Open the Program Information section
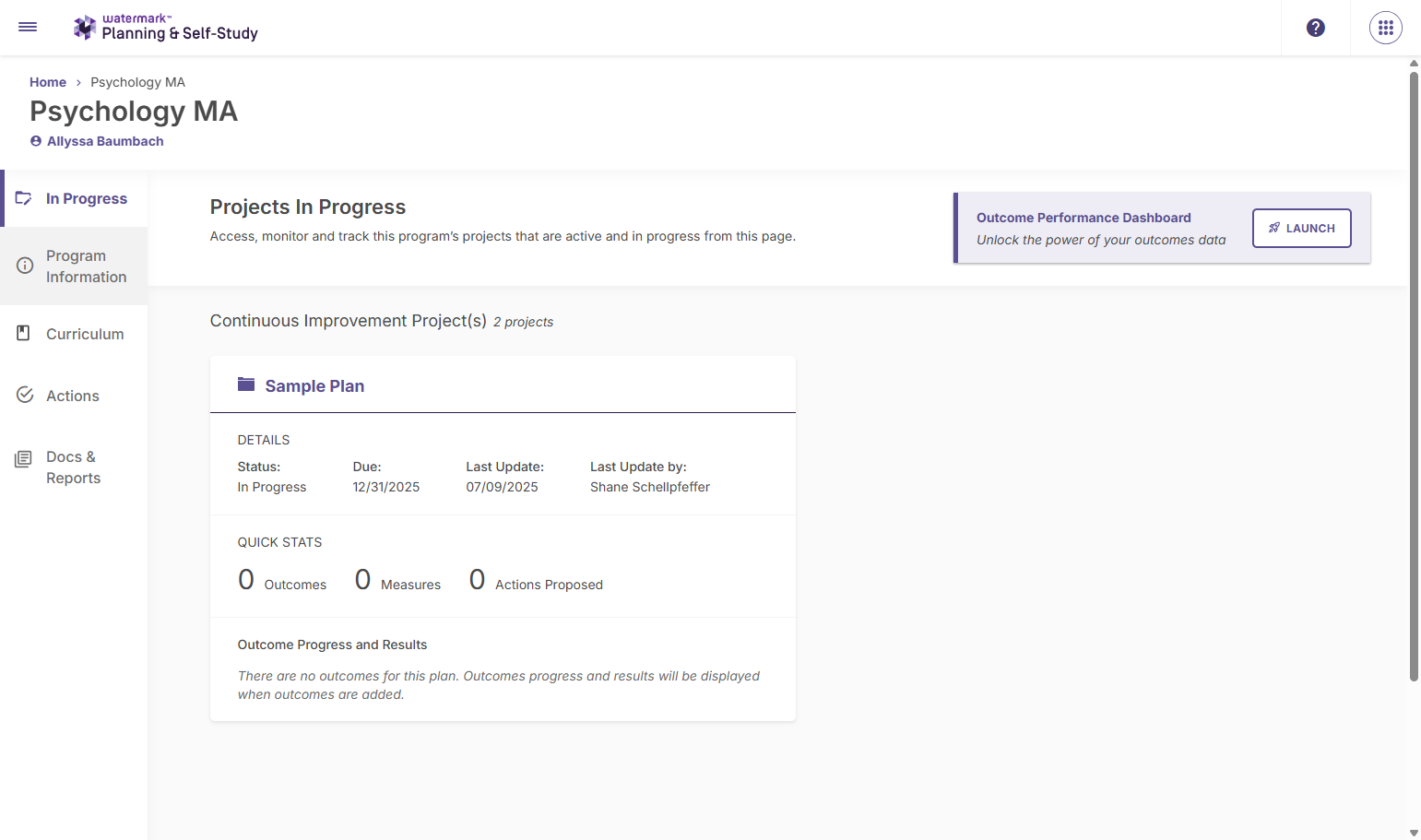The width and height of the screenshot is (1421, 840). [x=75, y=266]
